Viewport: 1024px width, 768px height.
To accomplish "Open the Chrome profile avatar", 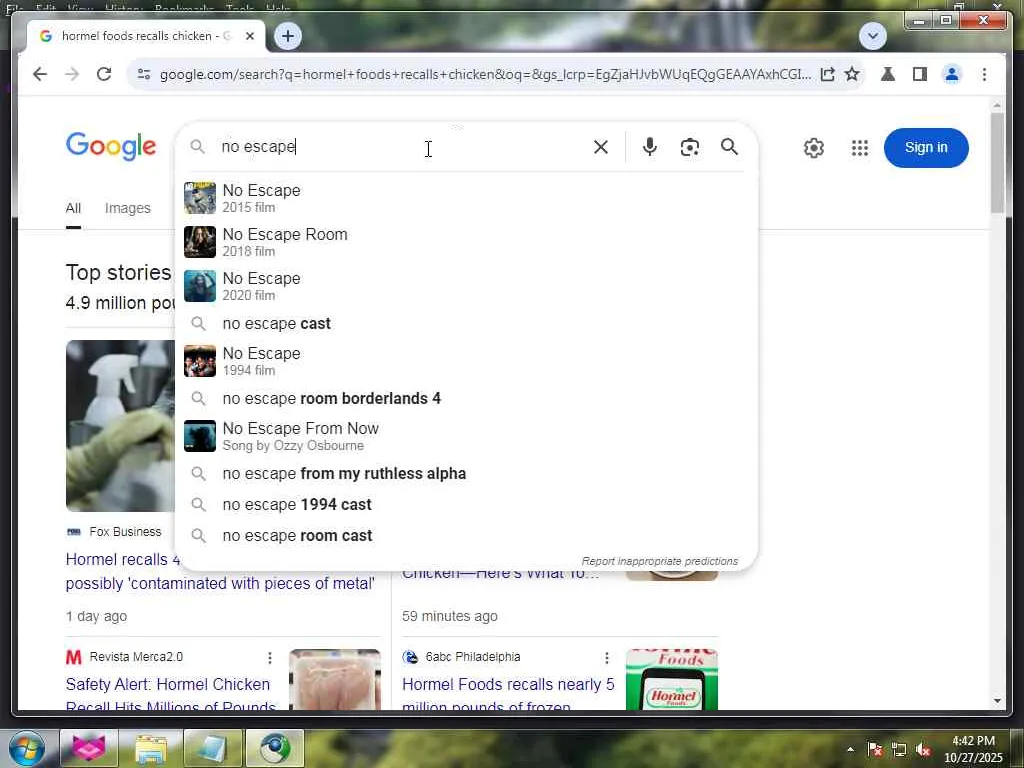I will [x=952, y=74].
